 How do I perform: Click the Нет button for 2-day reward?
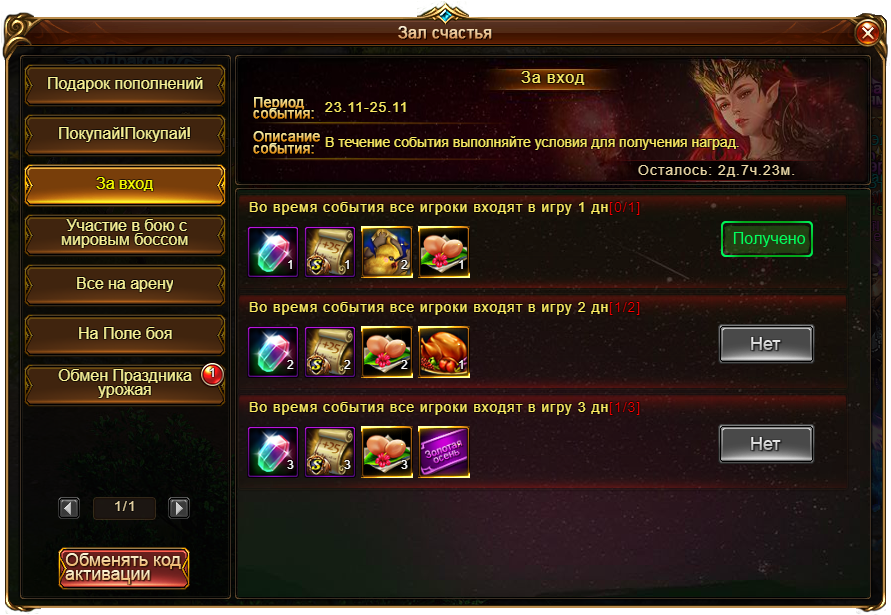click(766, 344)
